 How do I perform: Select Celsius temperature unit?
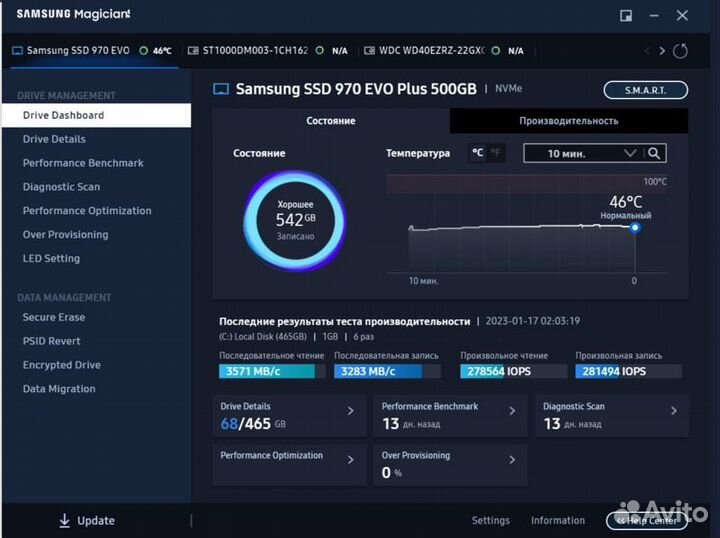coord(478,153)
